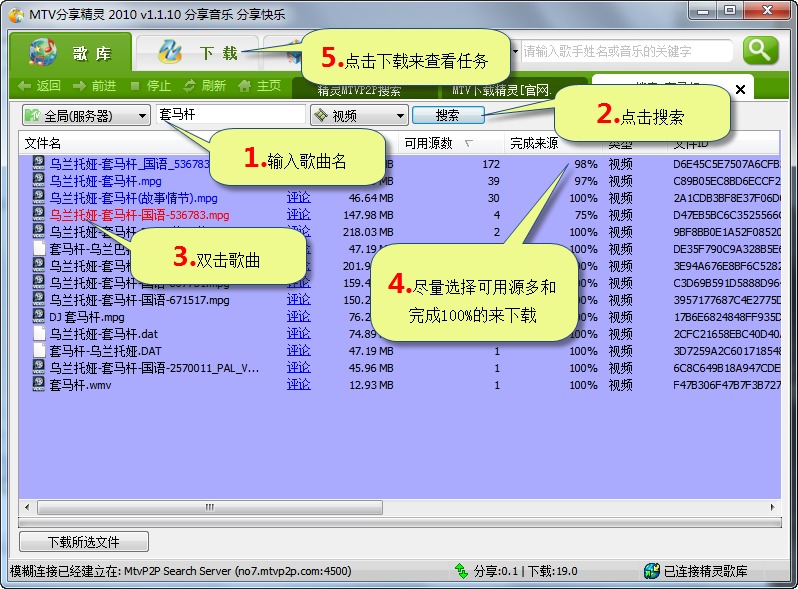798x589 pixels.
Task: Click video icon of DJ 套马杆.mpg row
Action: tap(39, 316)
